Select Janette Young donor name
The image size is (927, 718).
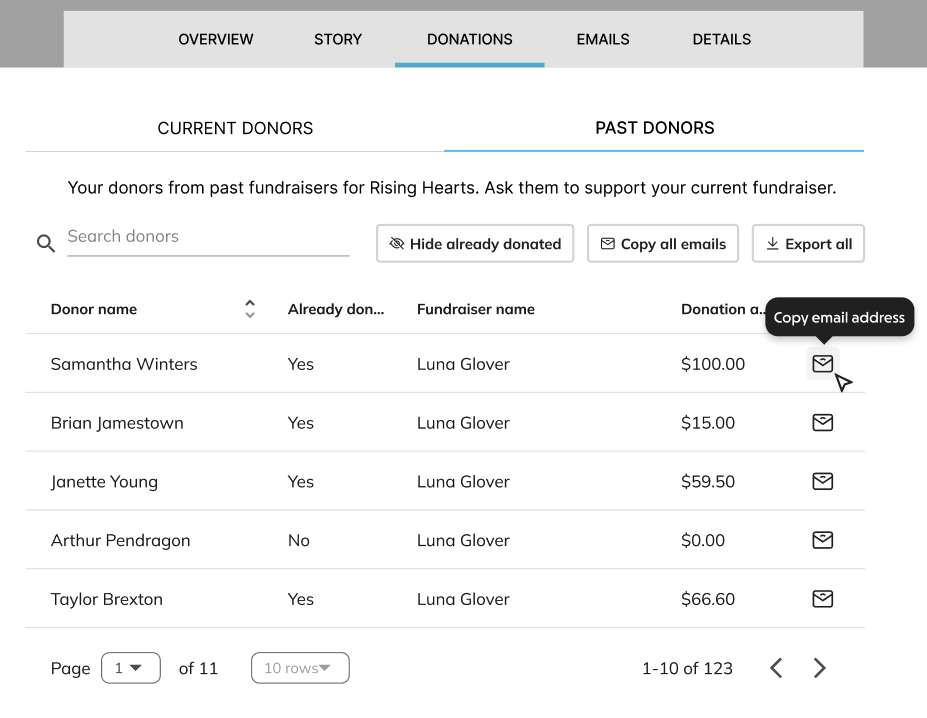tap(104, 482)
